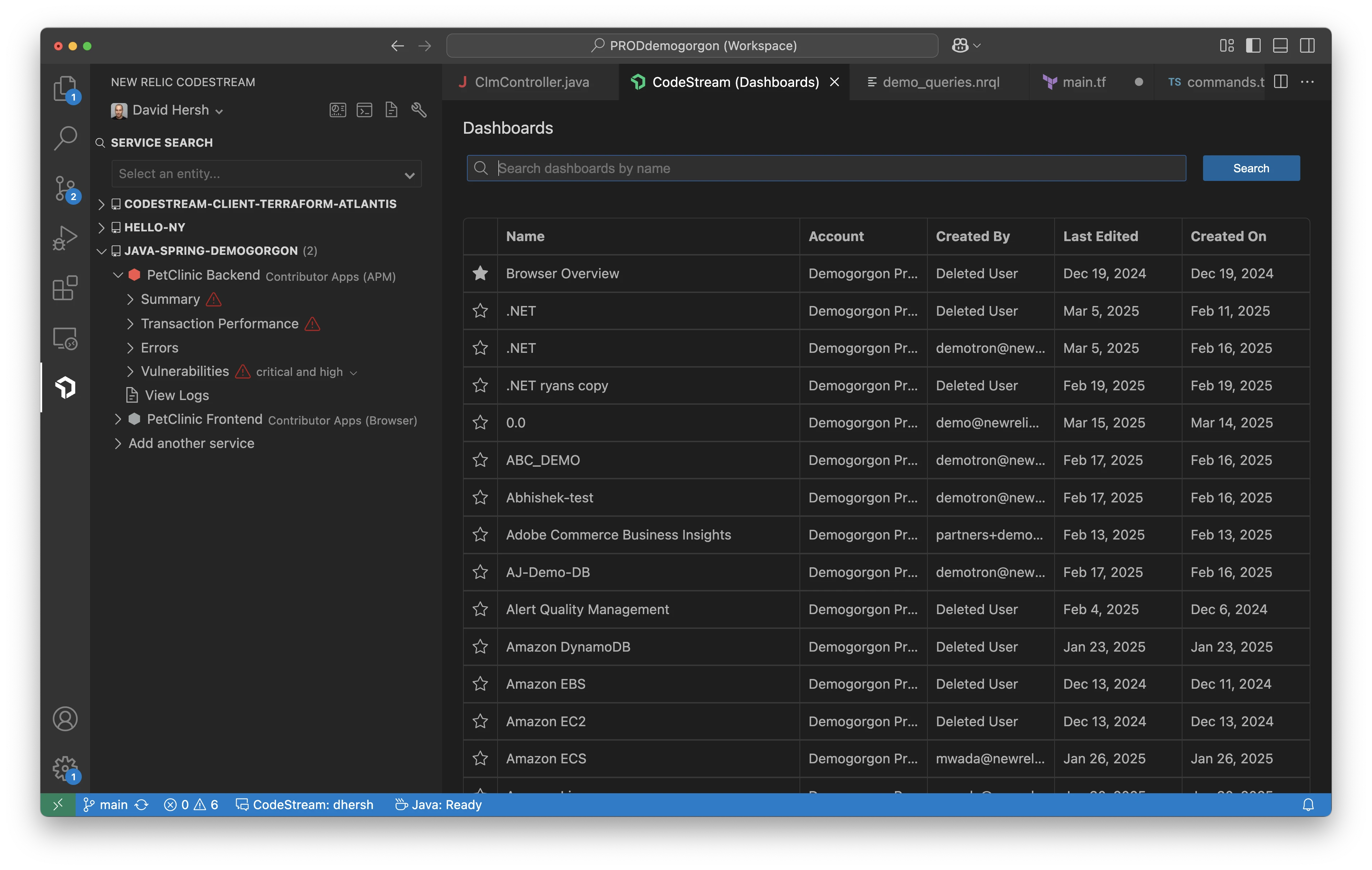Click the notifications bell in status bar
1372x870 pixels.
(x=1308, y=804)
